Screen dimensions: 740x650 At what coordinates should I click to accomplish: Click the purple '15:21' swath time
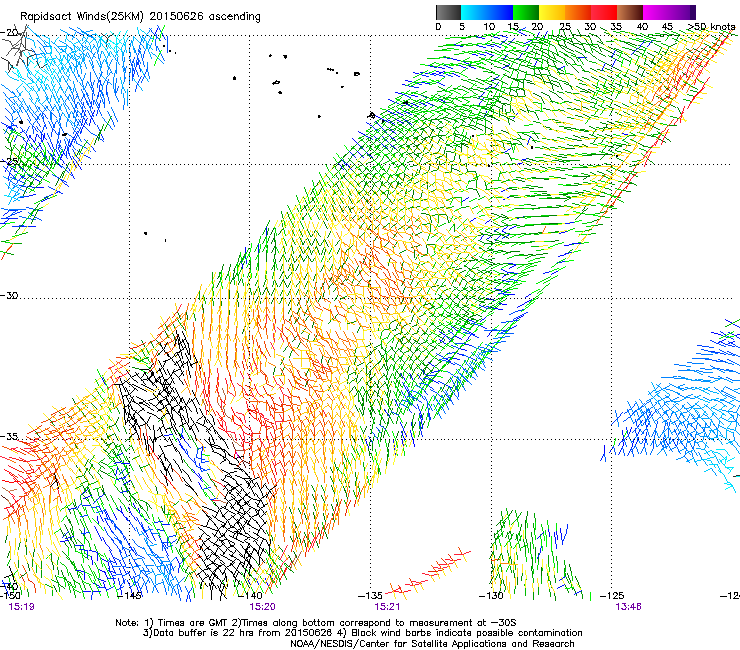387,607
